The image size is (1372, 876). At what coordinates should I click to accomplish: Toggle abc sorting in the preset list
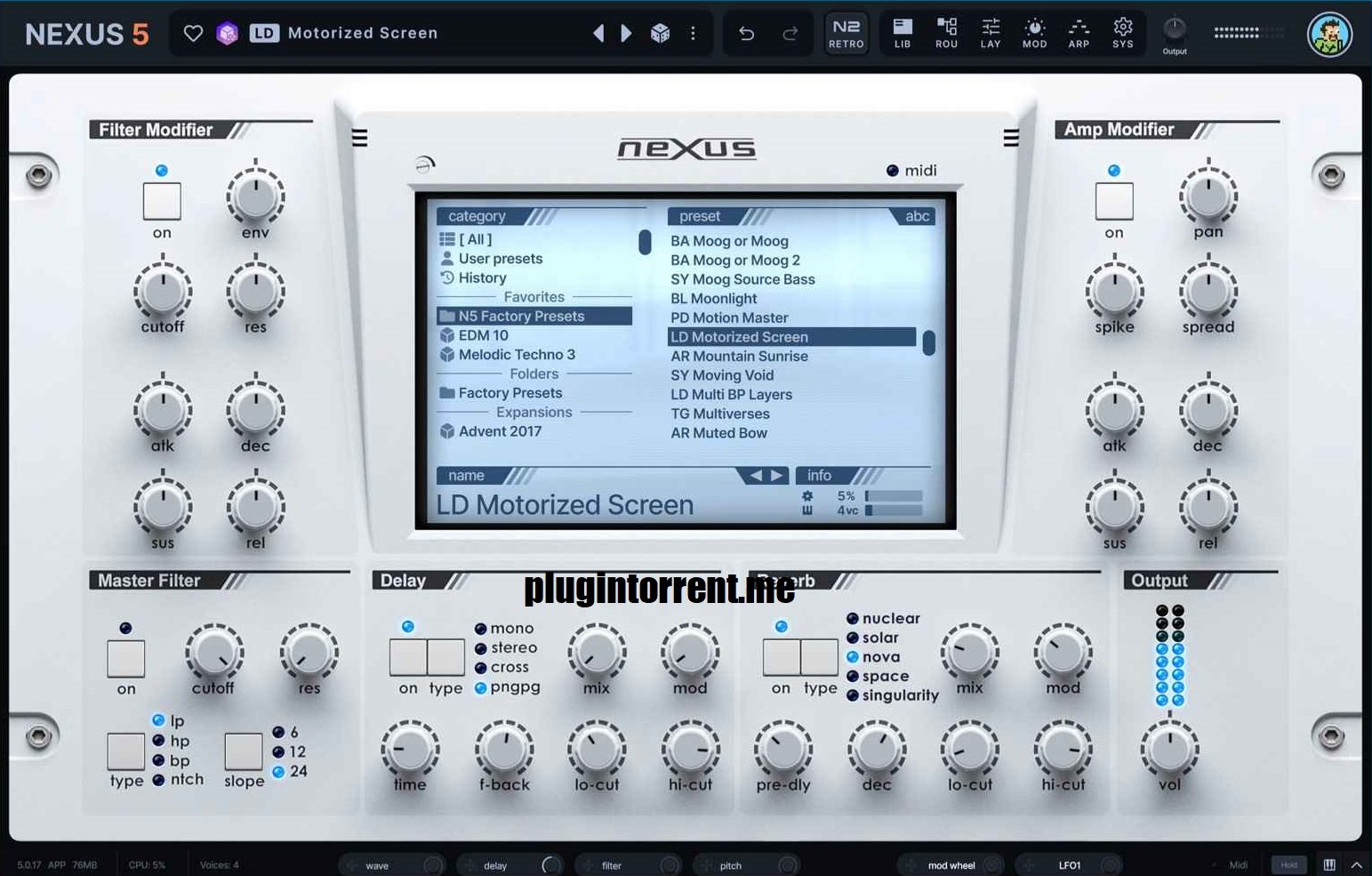tap(917, 216)
